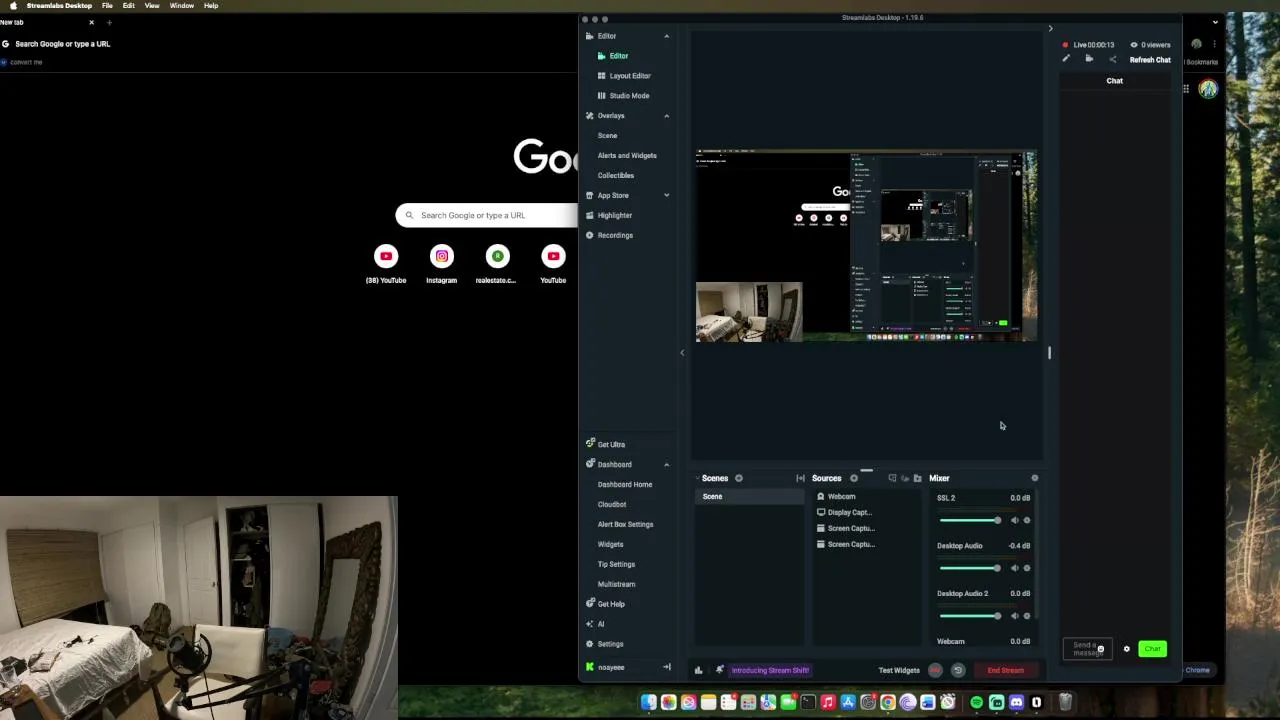
Task: Open the Window menu in the menu bar
Action: click(x=181, y=6)
